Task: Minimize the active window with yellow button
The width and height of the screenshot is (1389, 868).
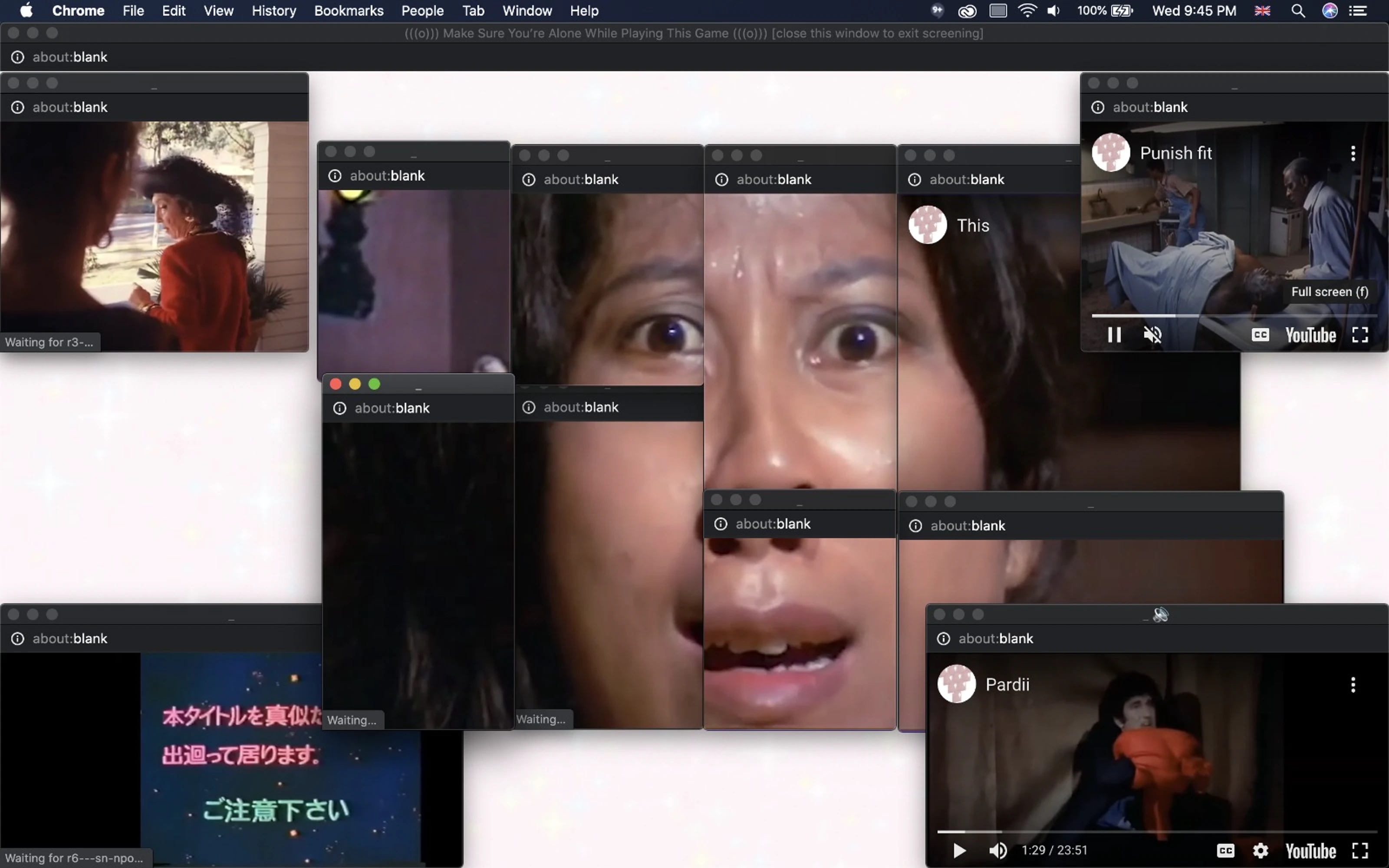Action: 355,384
